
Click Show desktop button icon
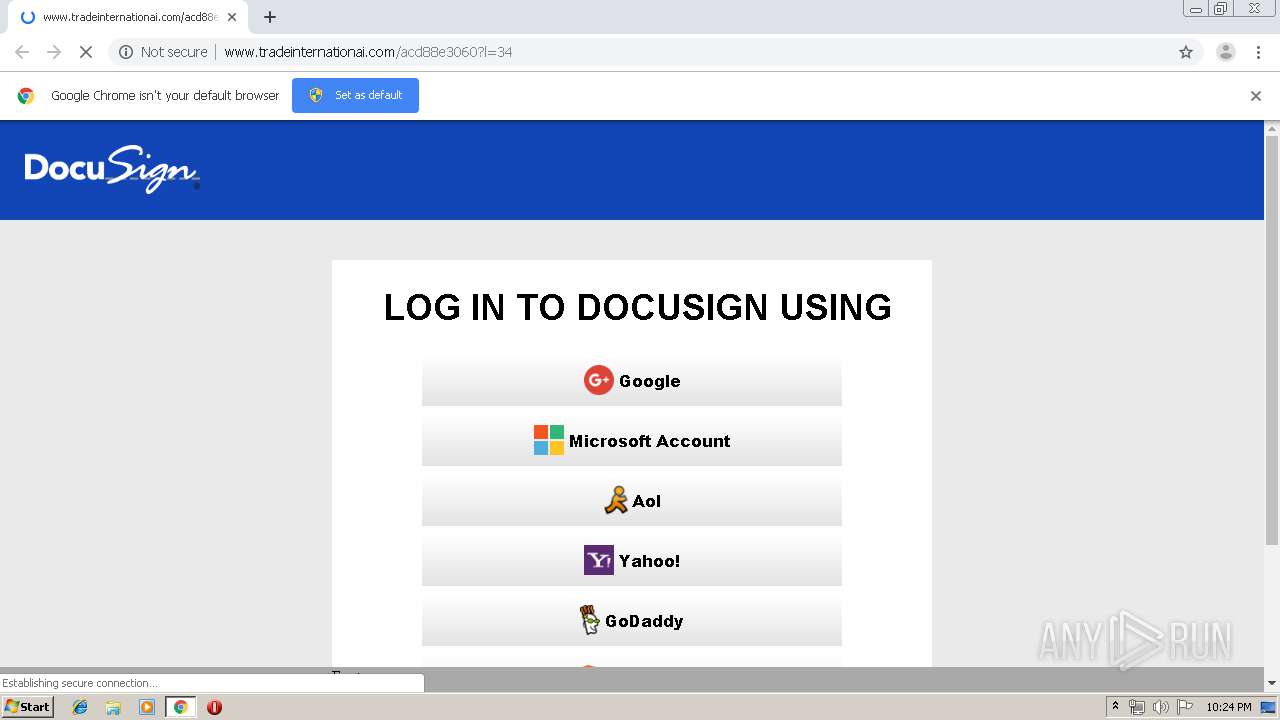pos(1268,707)
